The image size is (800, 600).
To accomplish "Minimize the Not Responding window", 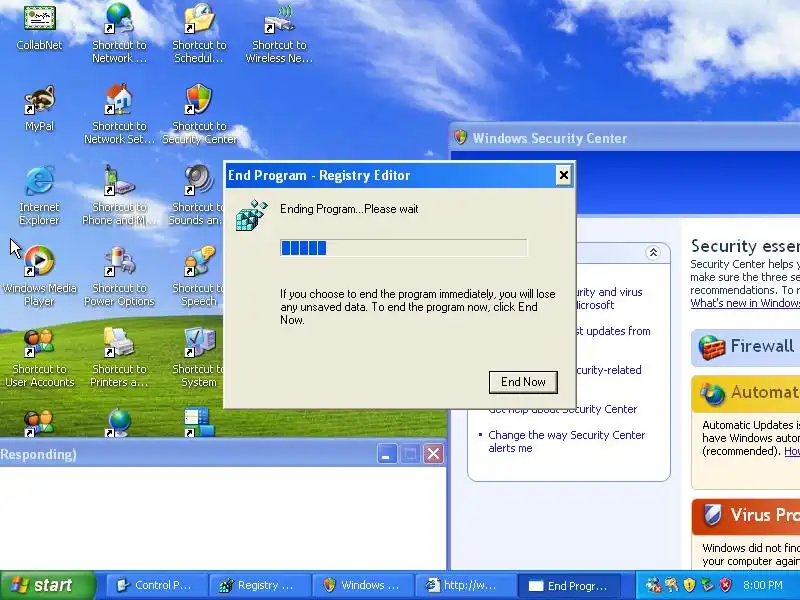I will (387, 454).
